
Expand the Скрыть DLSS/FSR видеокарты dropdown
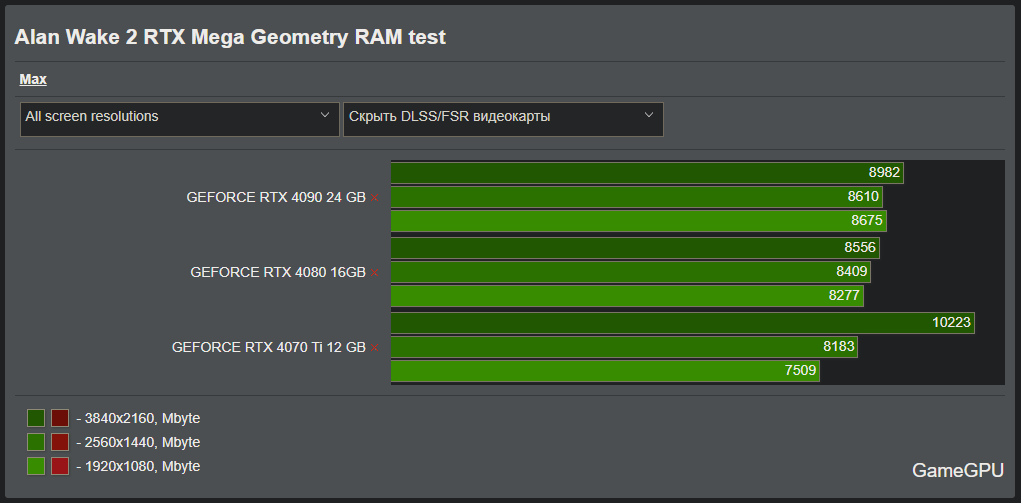502,118
